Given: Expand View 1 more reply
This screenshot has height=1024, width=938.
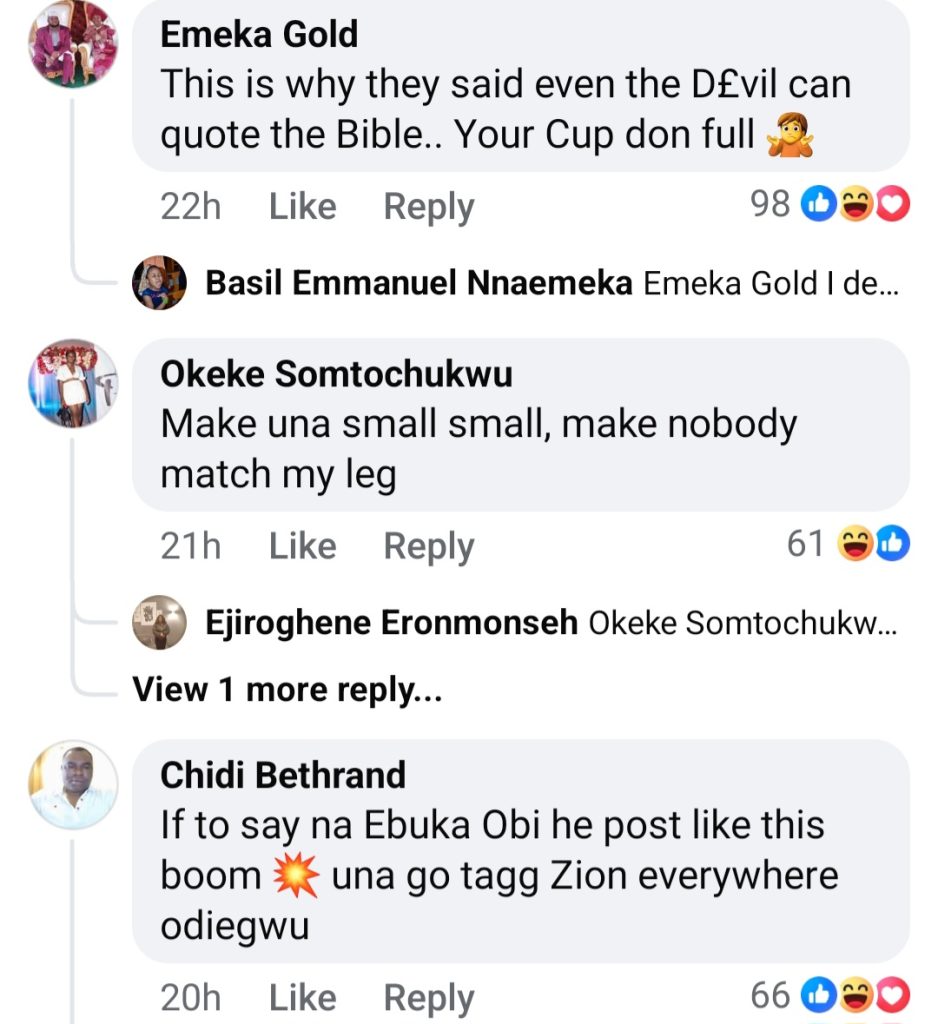Looking at the screenshot, I should click(x=287, y=689).
